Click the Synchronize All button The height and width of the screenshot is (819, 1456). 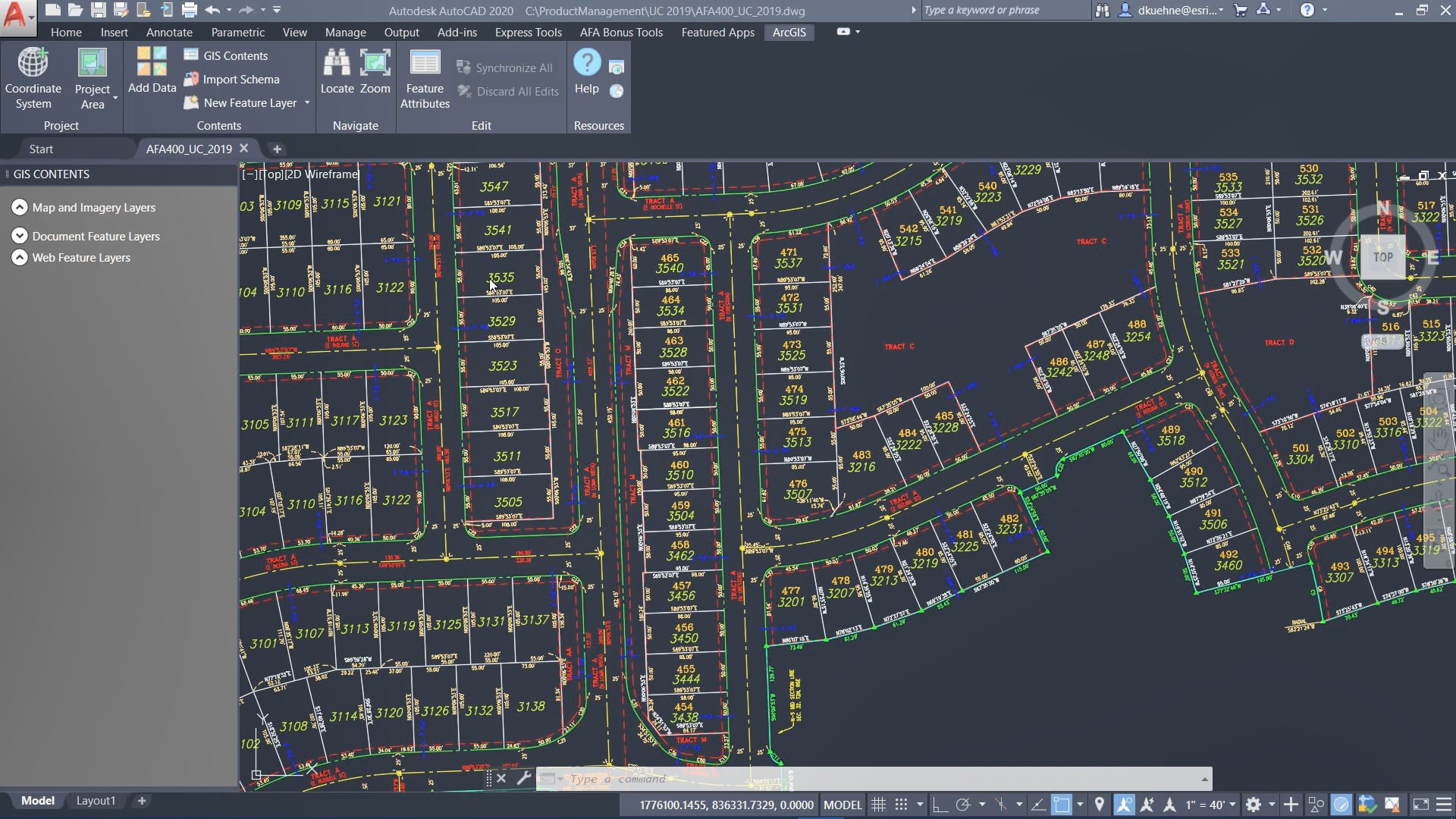(x=504, y=67)
